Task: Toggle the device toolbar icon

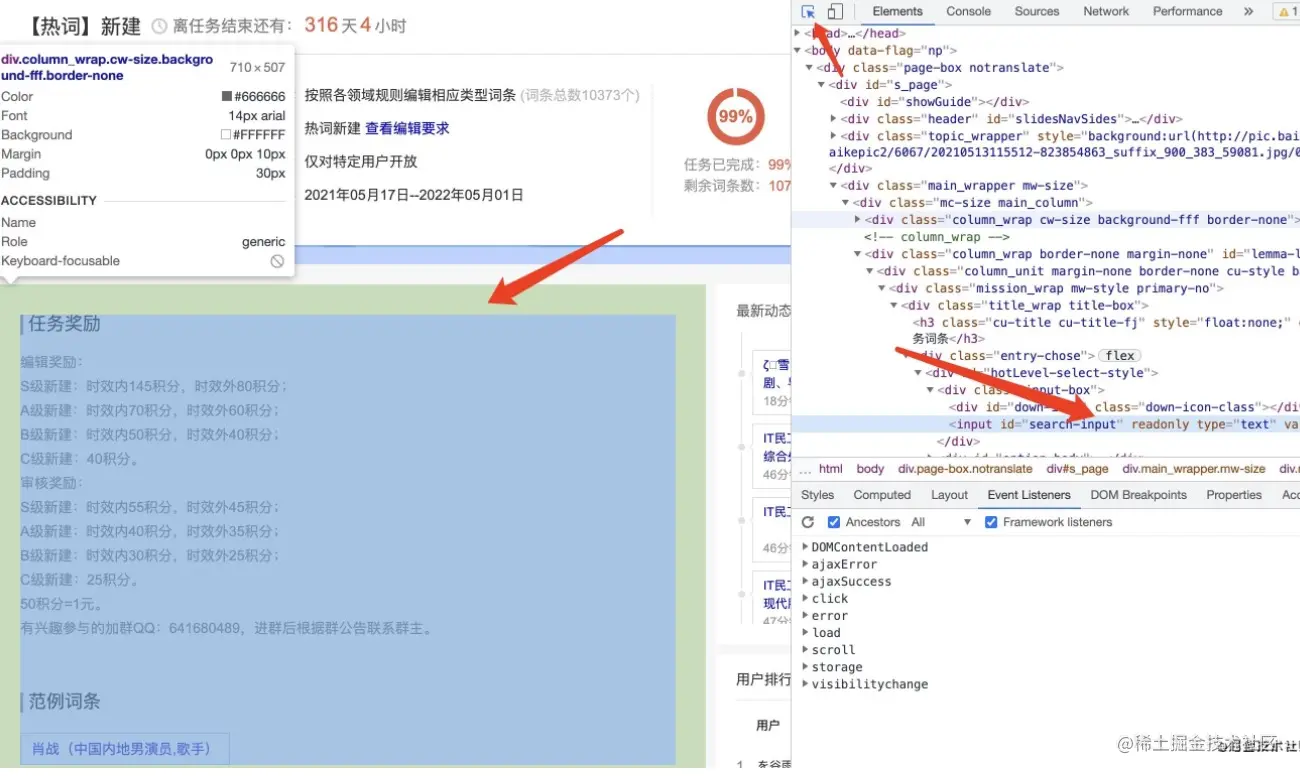Action: [835, 12]
